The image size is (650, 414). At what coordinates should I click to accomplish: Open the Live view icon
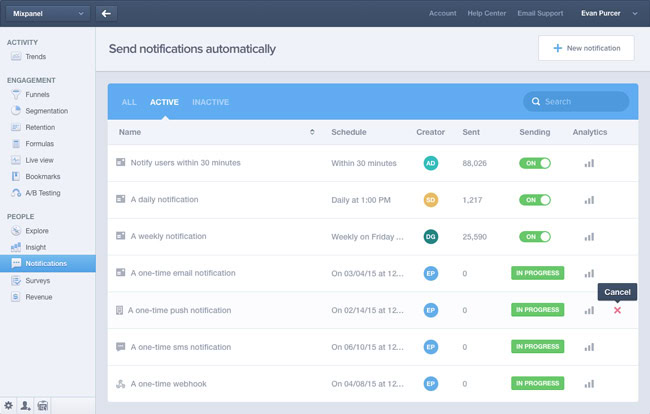(16, 160)
